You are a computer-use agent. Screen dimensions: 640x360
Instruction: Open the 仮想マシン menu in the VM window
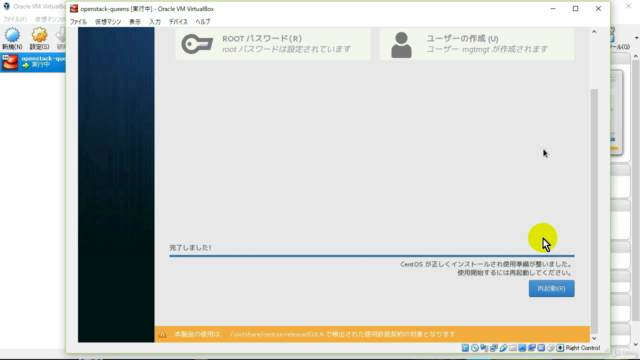point(108,22)
